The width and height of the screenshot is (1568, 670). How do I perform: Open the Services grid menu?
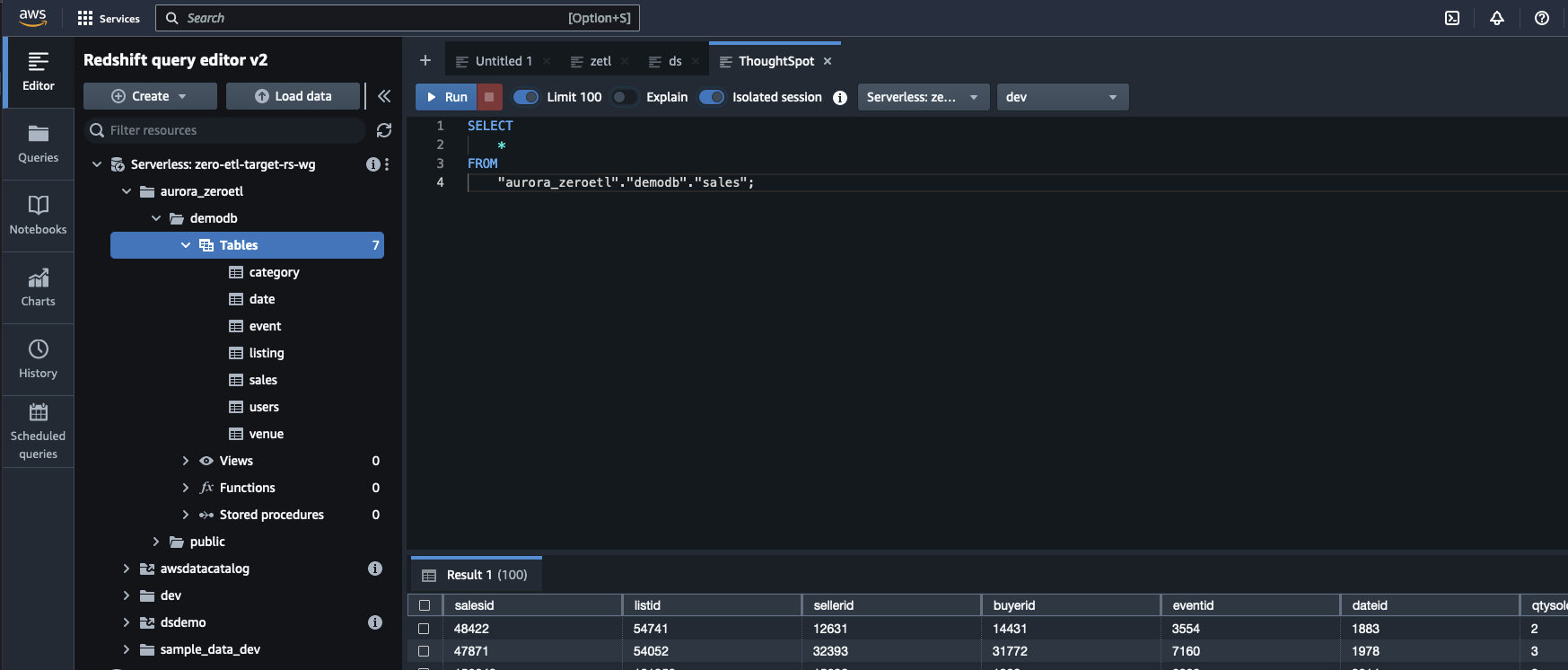pyautogui.click(x=109, y=18)
